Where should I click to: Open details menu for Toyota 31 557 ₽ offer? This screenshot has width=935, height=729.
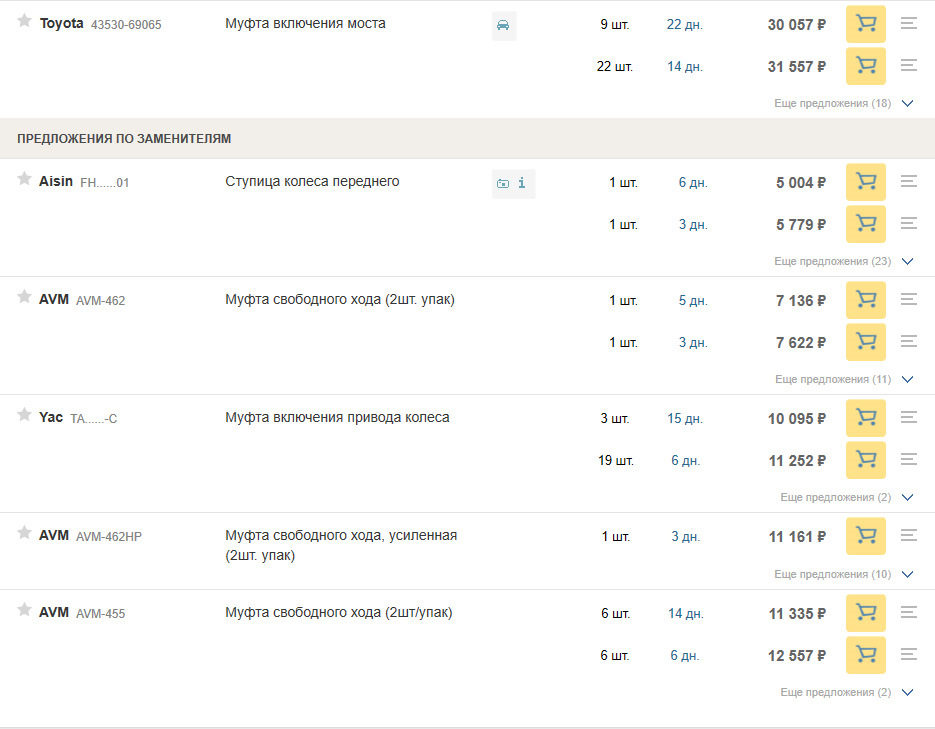pyautogui.click(x=909, y=66)
